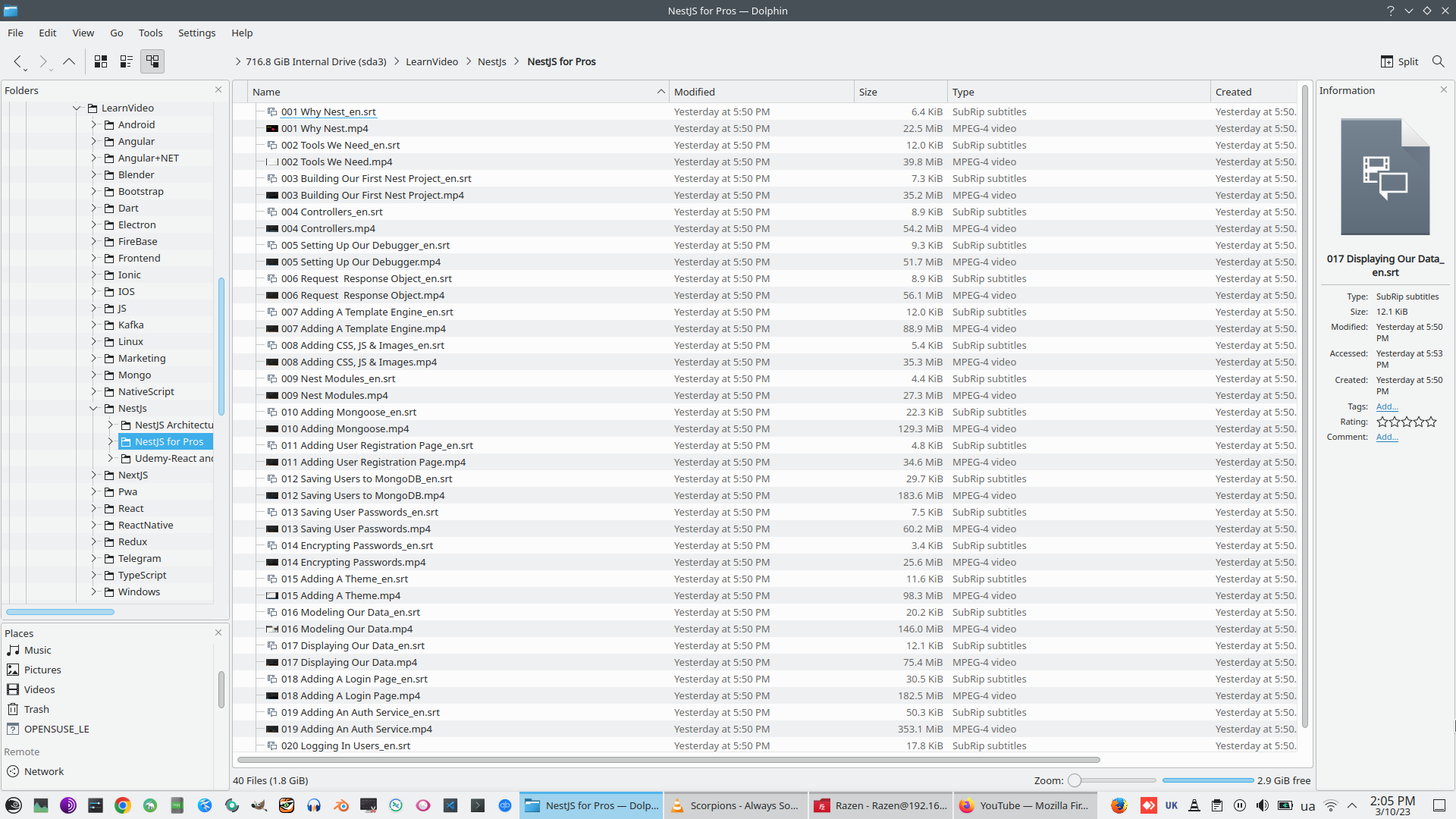Select the Details view mode button
The height and width of the screenshot is (819, 1456).
[152, 61]
